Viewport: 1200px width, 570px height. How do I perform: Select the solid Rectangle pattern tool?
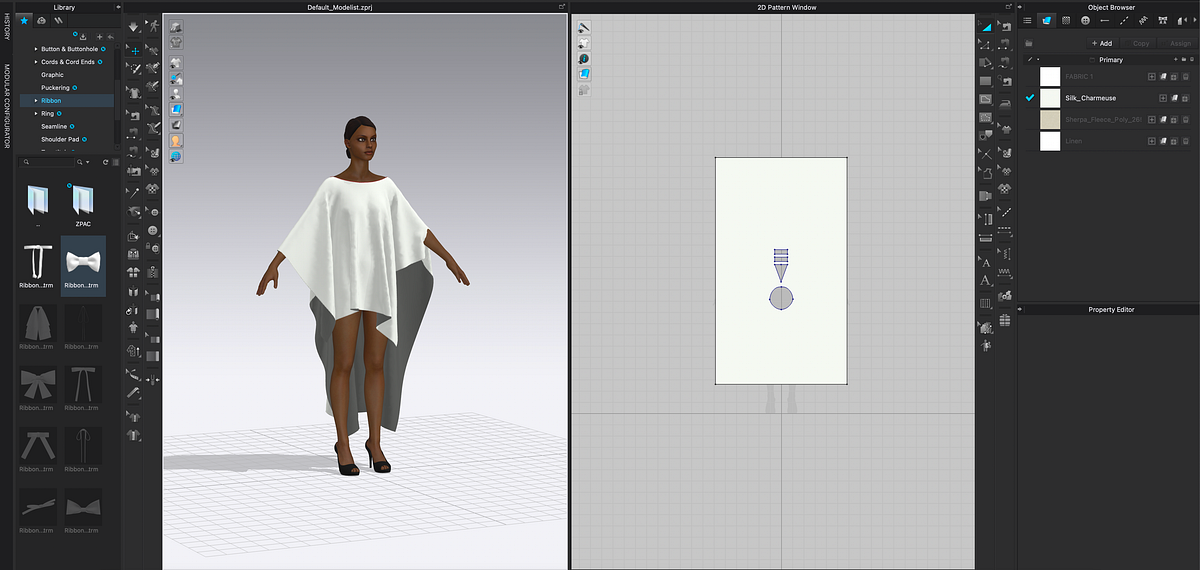(x=985, y=81)
